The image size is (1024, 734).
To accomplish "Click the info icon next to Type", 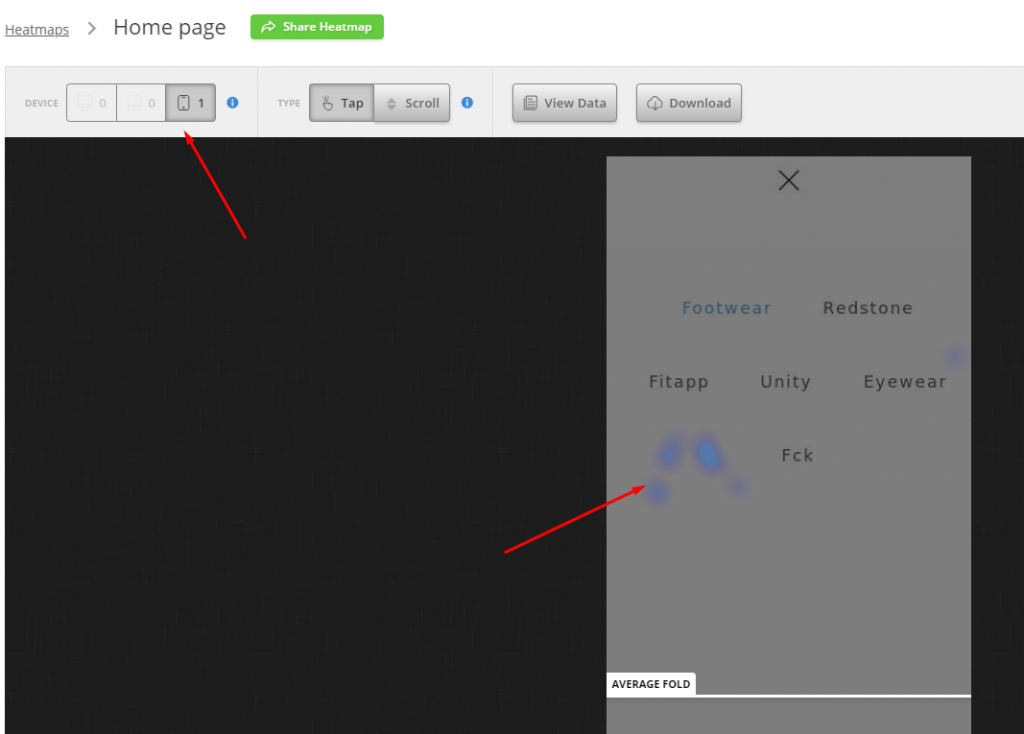I will pyautogui.click(x=467, y=102).
